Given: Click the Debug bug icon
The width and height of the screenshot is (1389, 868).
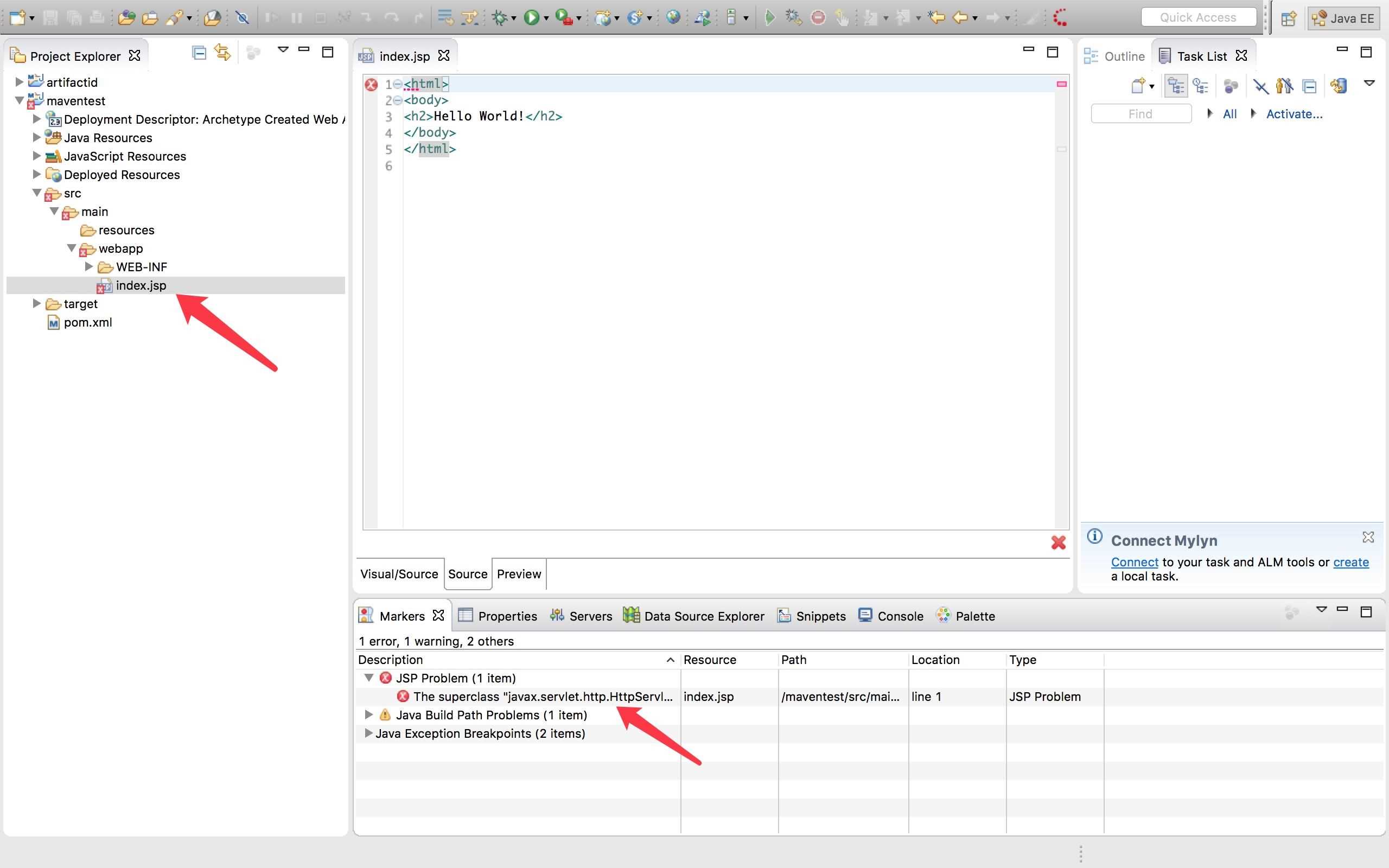Looking at the screenshot, I should click(x=500, y=18).
